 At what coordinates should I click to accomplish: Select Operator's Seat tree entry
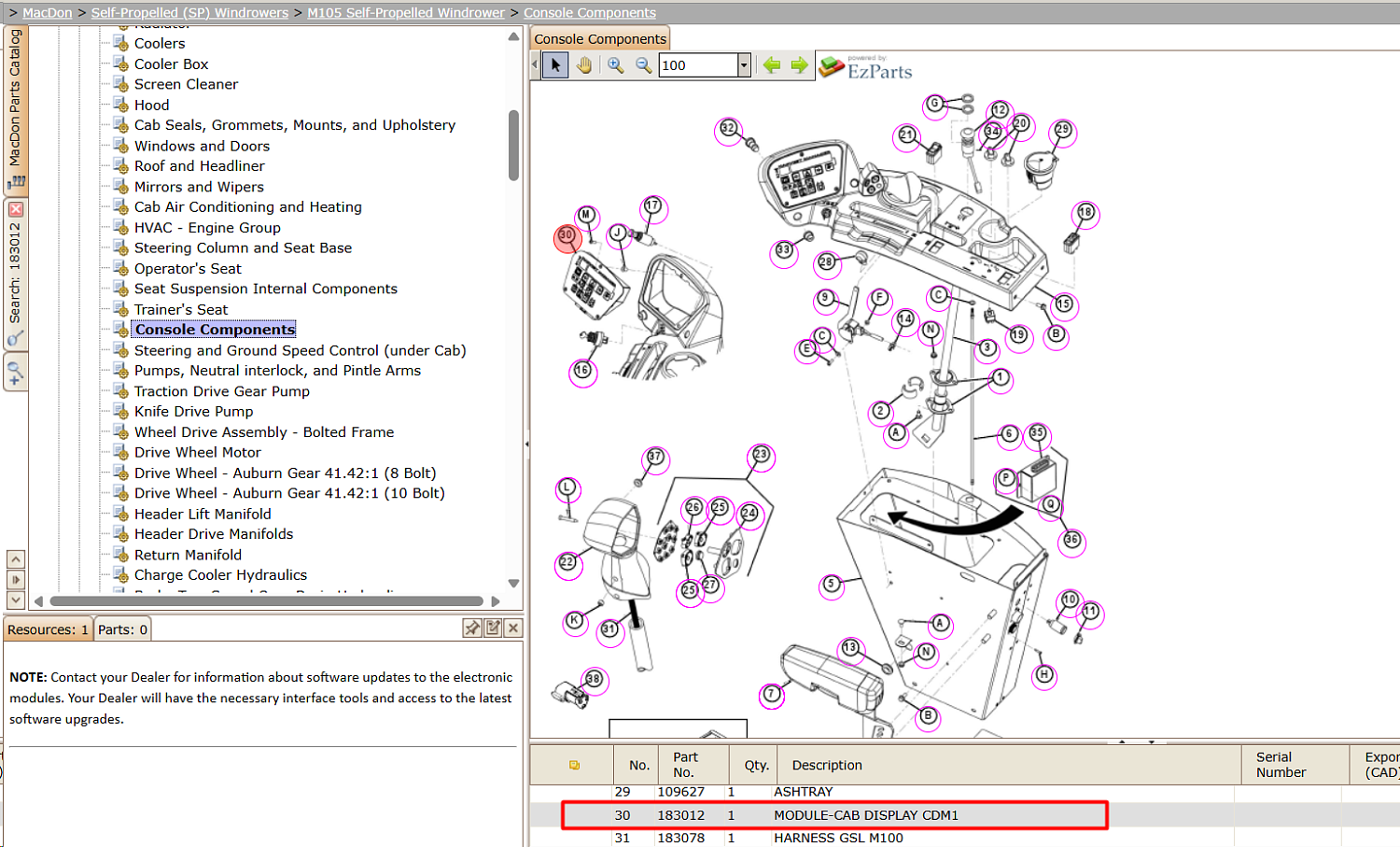tap(188, 268)
